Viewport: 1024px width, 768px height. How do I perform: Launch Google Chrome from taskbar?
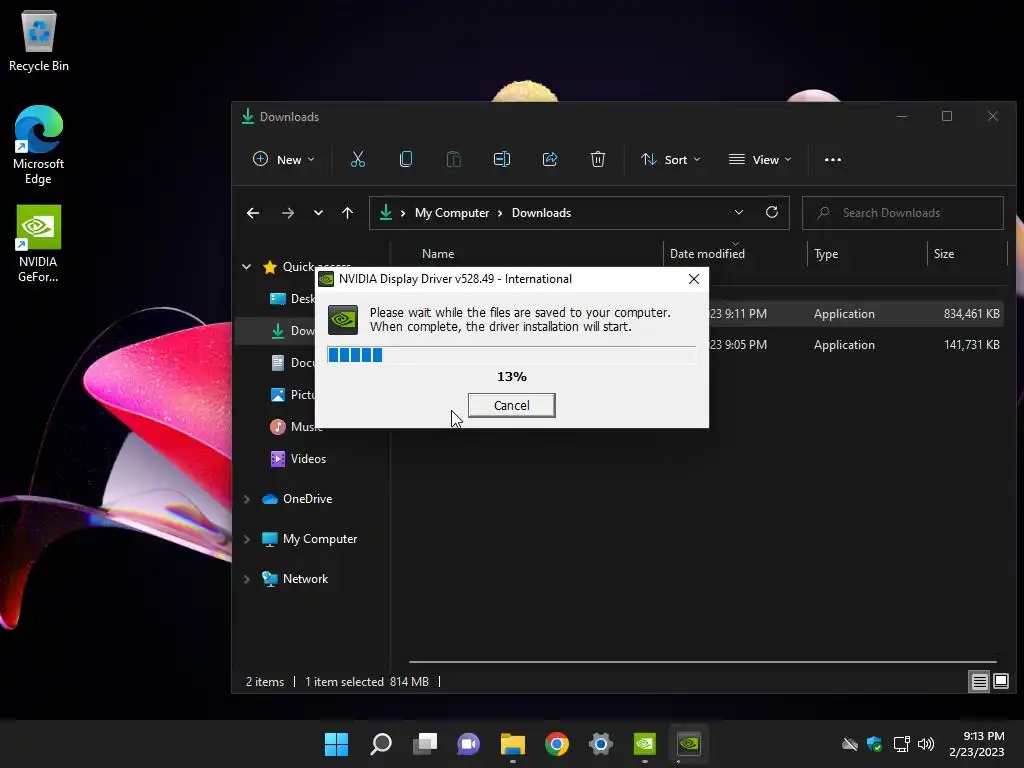[x=557, y=744]
